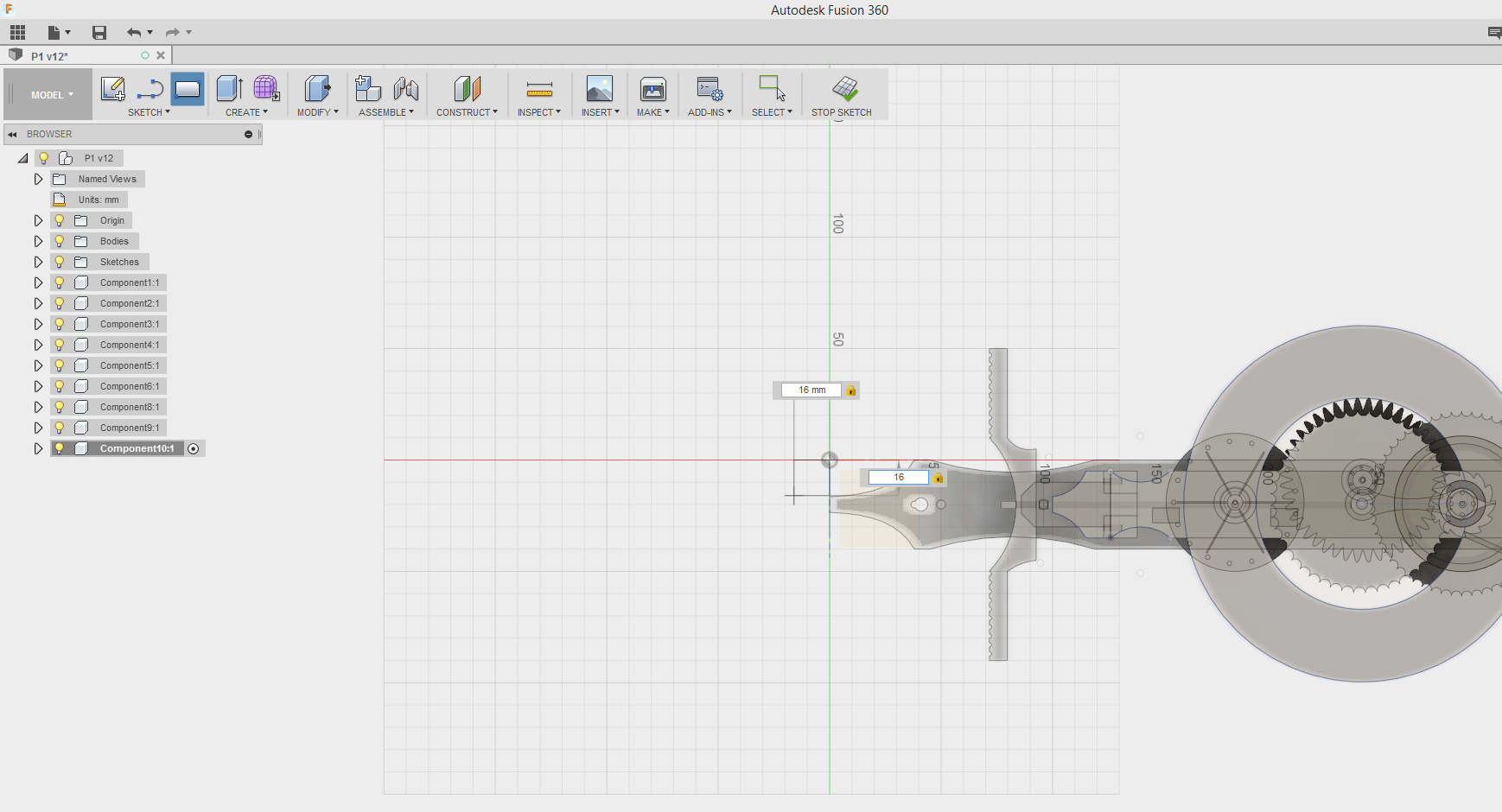Viewport: 1502px width, 812px height.
Task: Open the comments icon at top right
Action: coord(1494,33)
